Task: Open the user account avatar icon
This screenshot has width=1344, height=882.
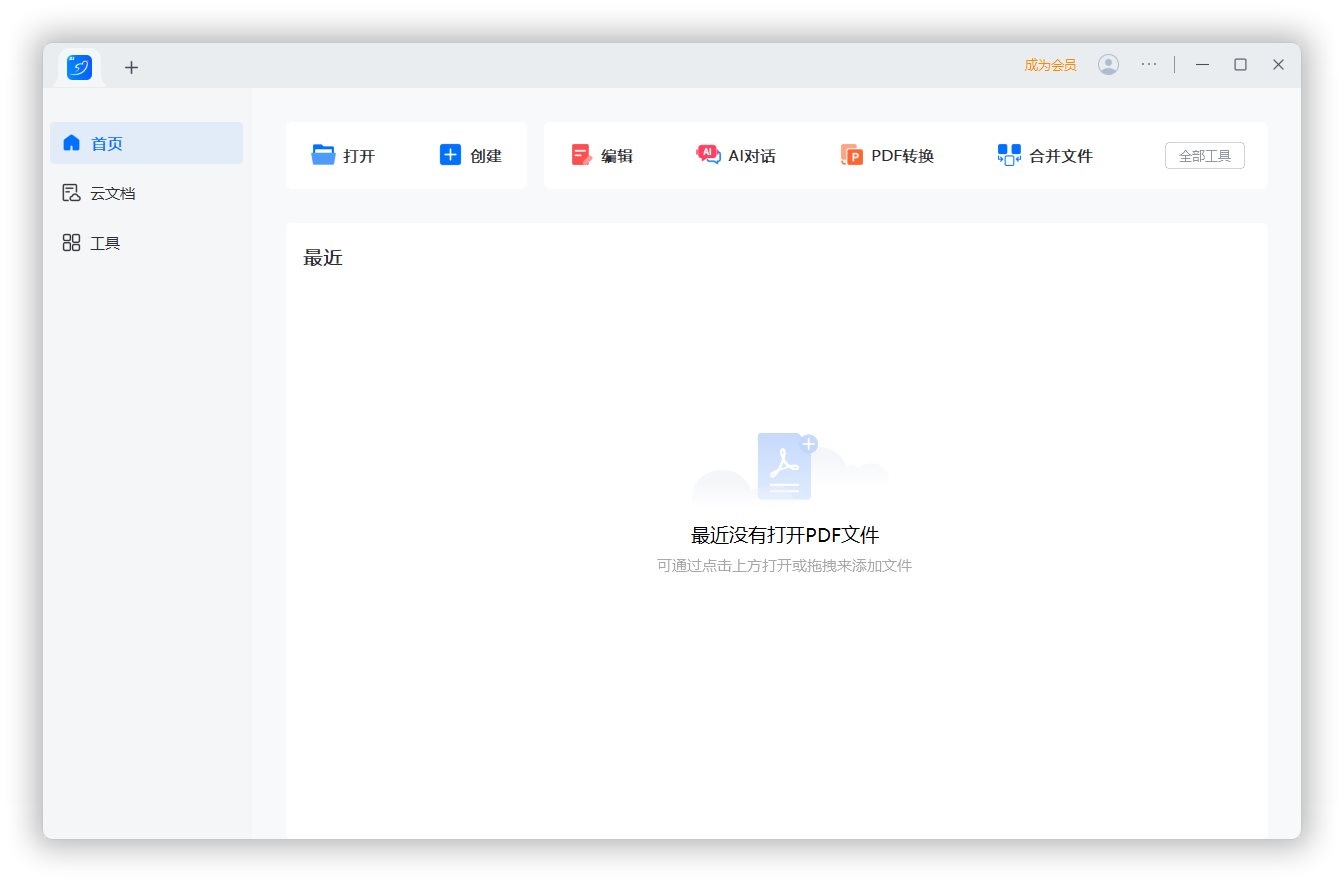Action: pyautogui.click(x=1108, y=64)
